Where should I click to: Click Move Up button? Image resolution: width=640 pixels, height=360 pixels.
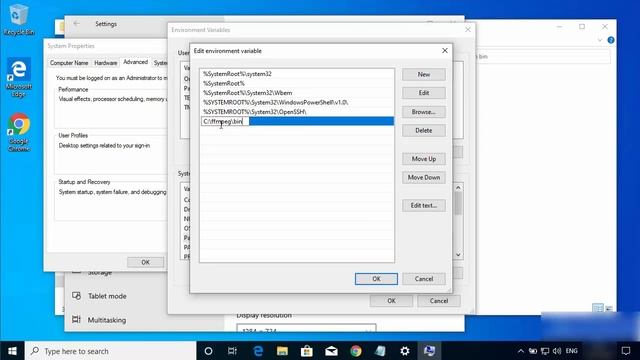(424, 159)
